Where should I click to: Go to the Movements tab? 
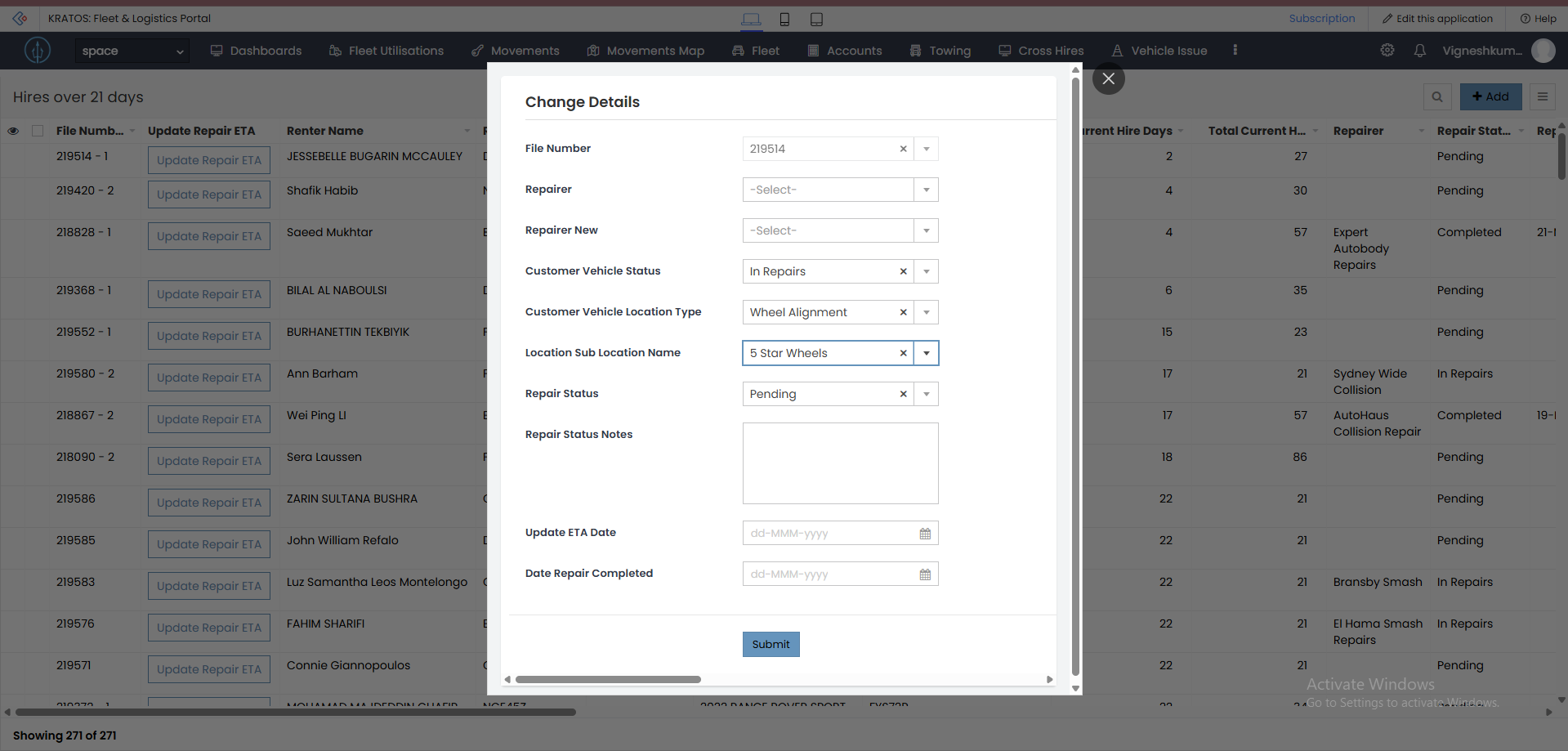click(x=516, y=51)
